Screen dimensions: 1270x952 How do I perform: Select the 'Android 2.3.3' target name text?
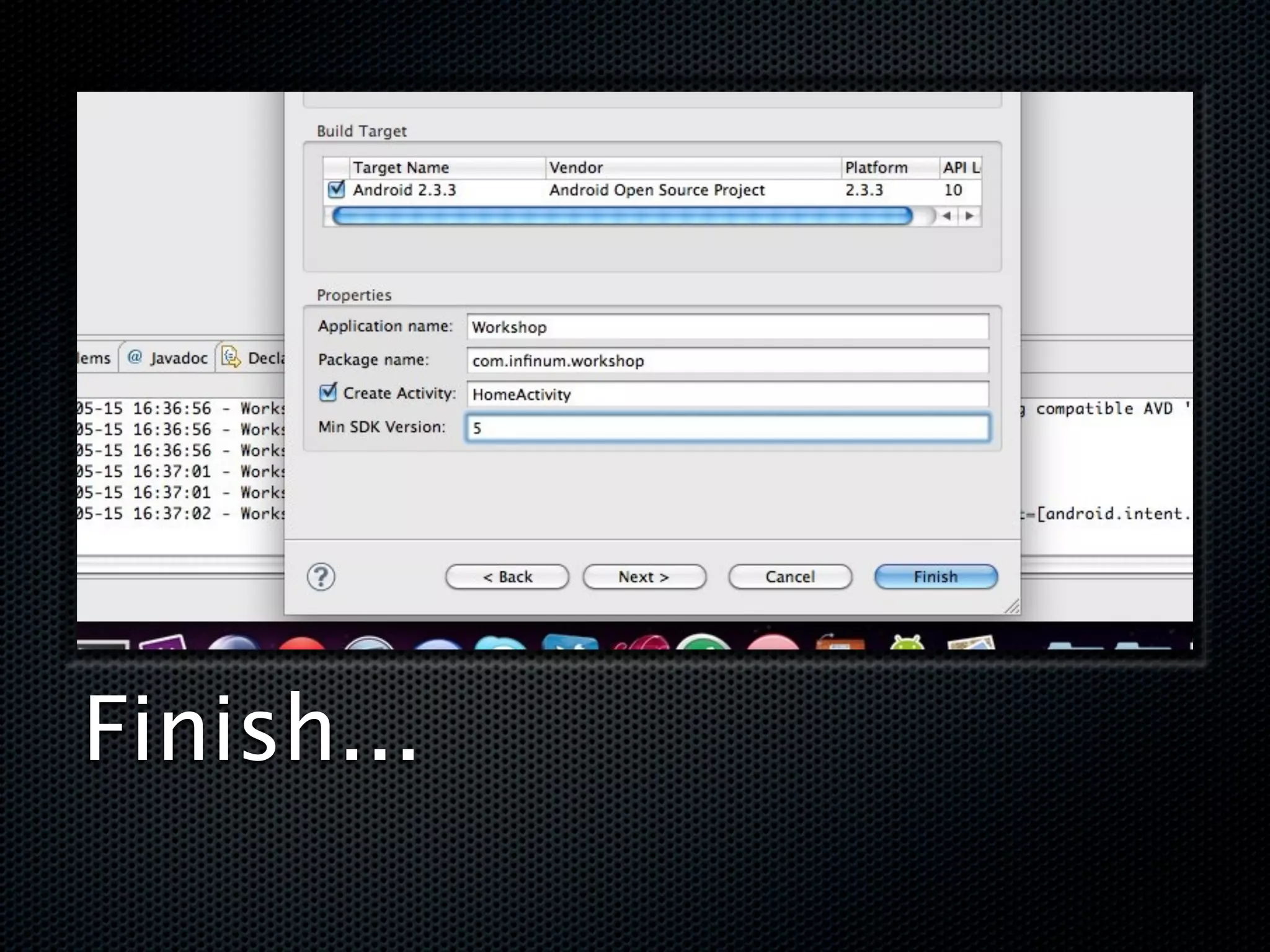coord(404,190)
